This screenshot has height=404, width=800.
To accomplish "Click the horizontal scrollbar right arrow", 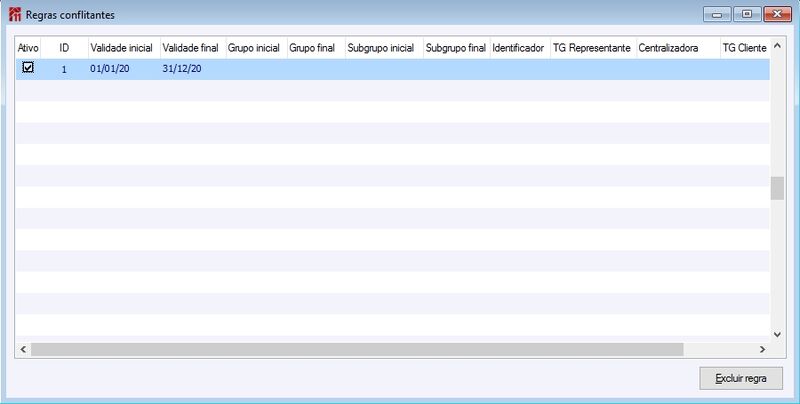I will (x=762, y=349).
